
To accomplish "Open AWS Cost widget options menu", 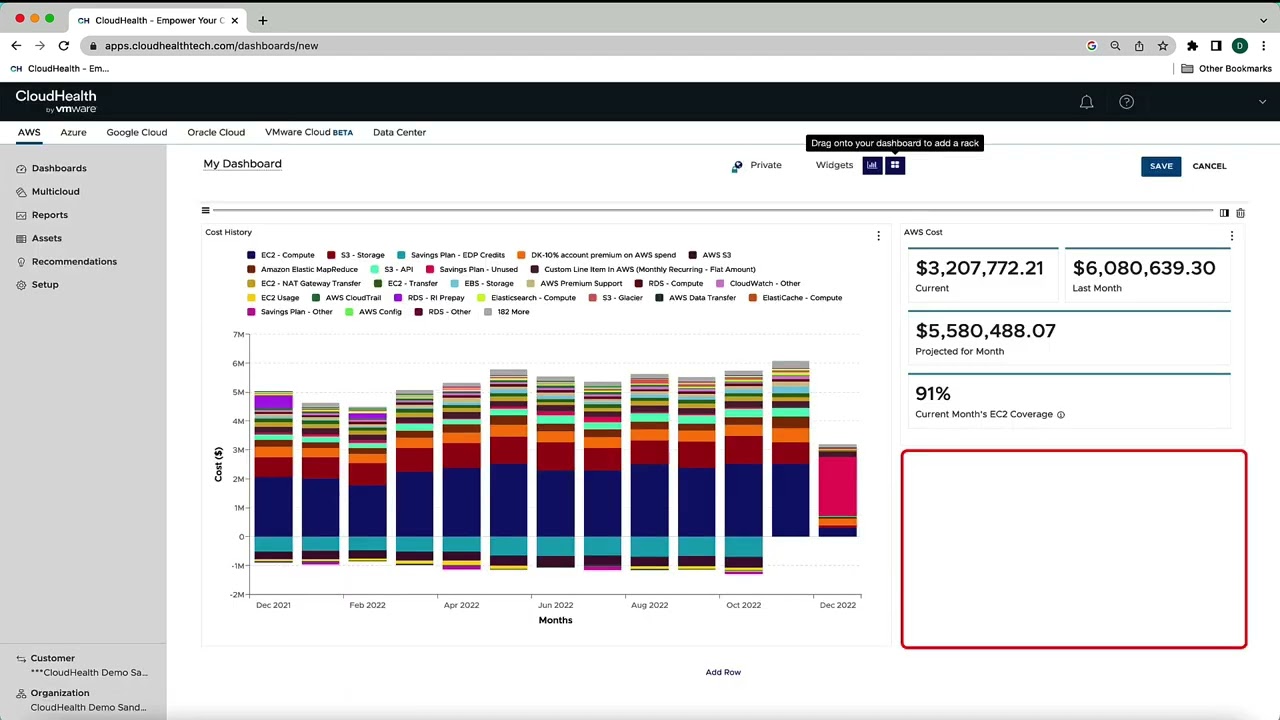I will [1231, 236].
